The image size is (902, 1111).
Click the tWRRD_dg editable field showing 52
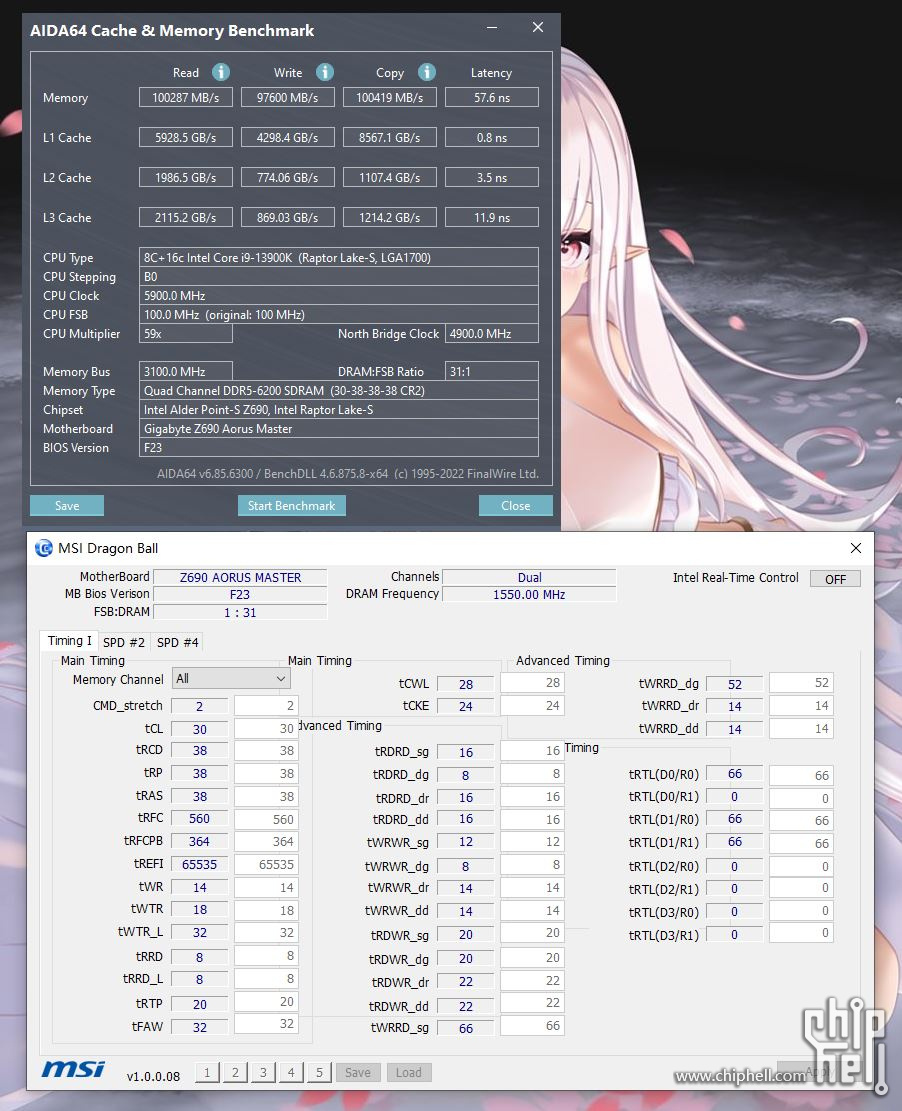coord(801,682)
